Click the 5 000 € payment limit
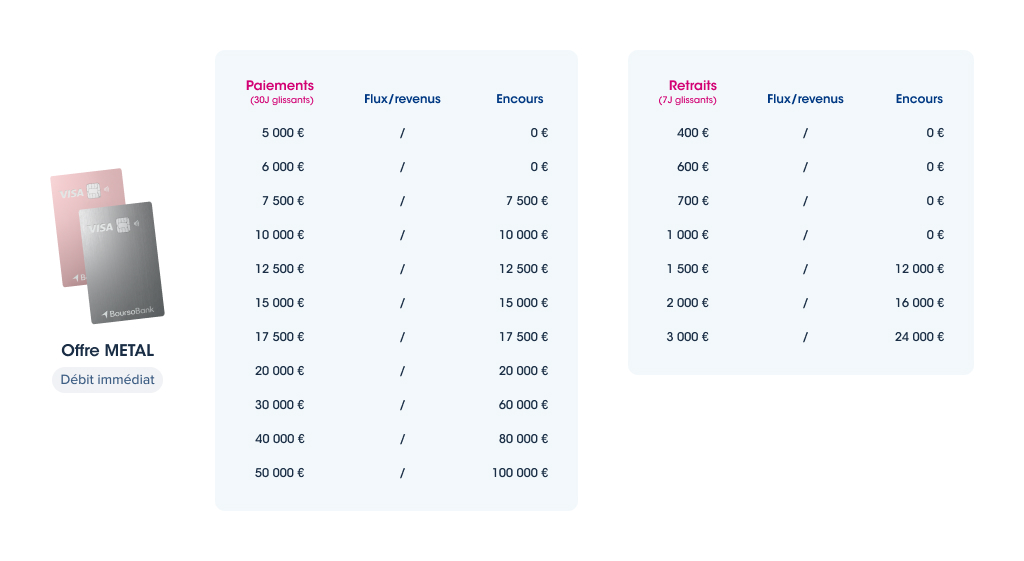This screenshot has width=1024, height=561. 283,133
